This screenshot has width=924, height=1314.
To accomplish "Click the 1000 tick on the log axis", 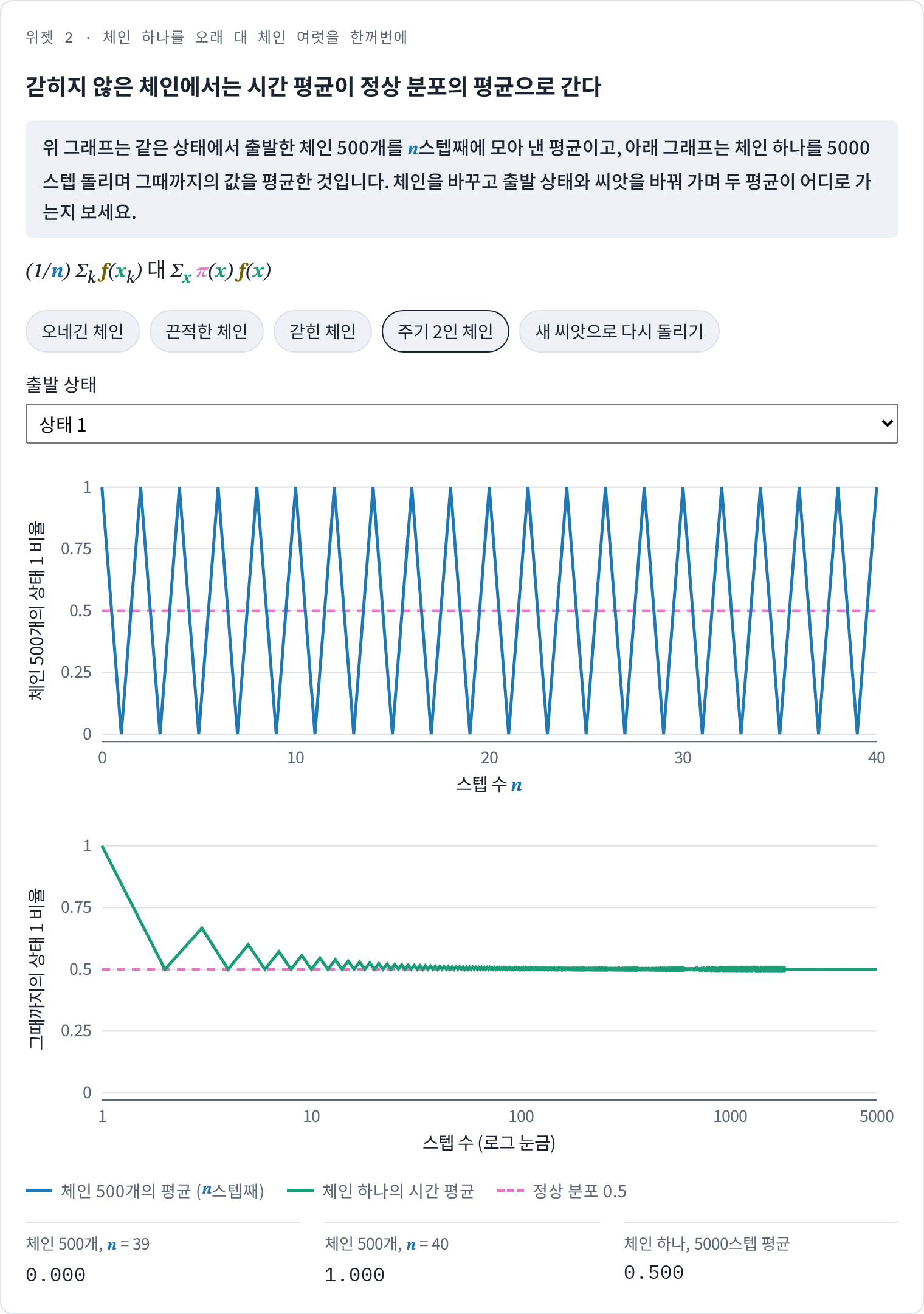I will pos(730,1116).
